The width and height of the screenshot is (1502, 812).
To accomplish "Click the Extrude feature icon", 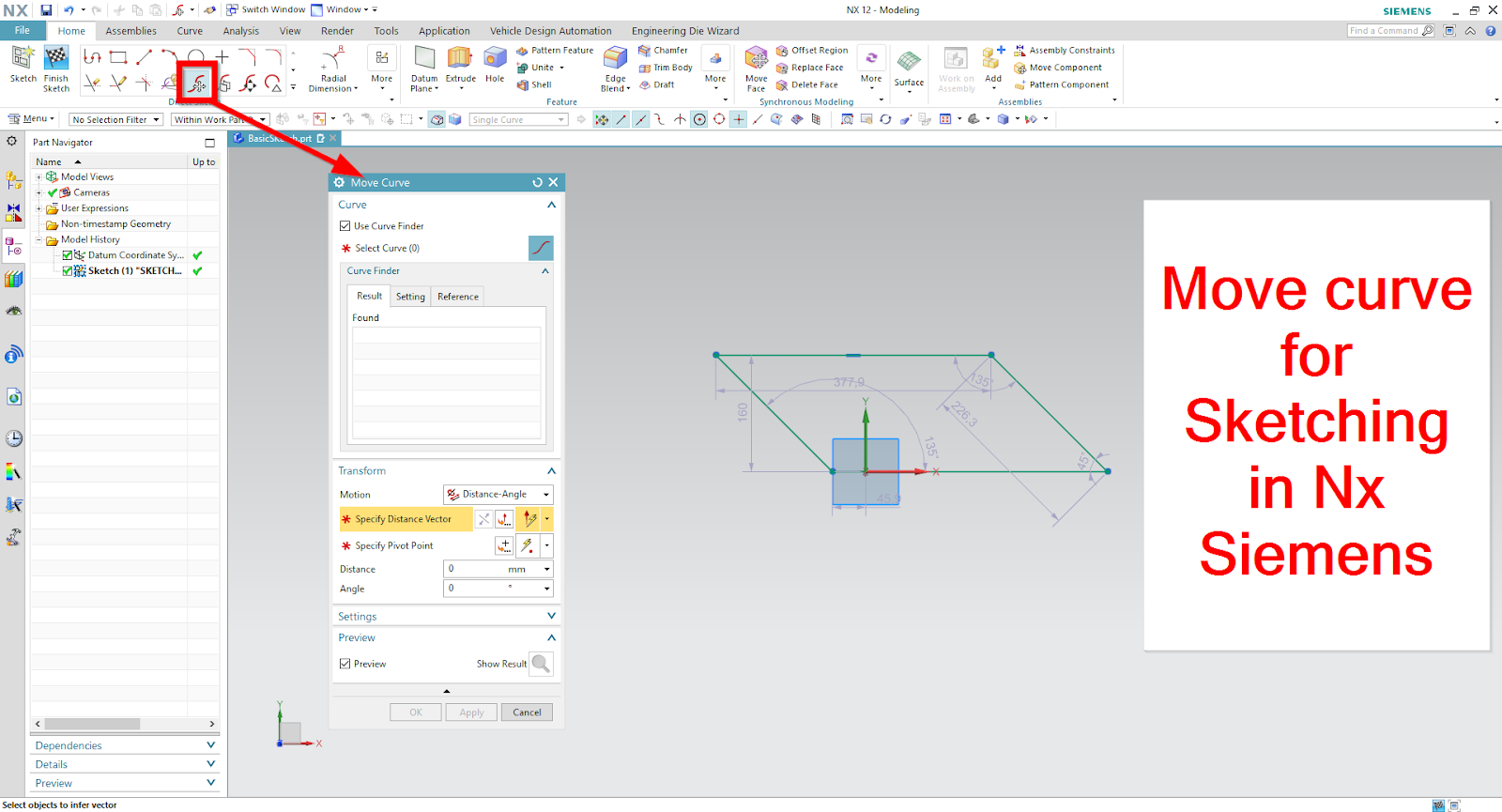I will coord(460,58).
